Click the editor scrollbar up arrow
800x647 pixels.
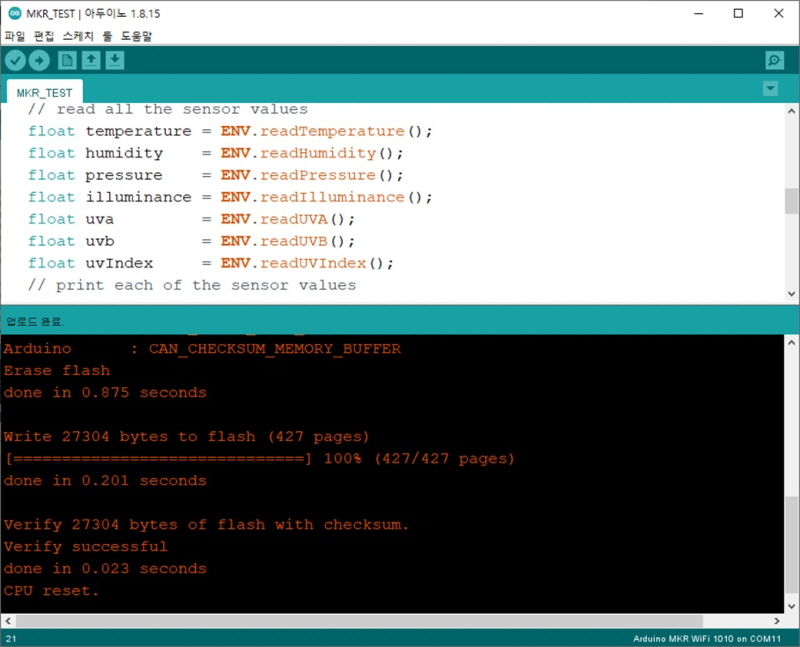coord(791,111)
